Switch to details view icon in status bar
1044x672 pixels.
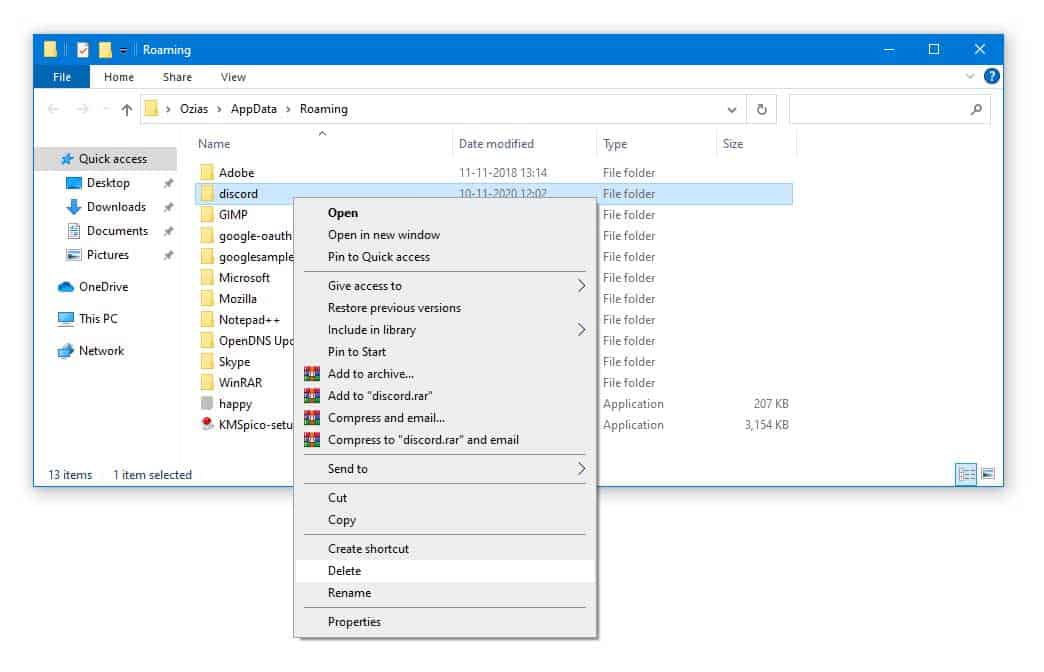point(966,474)
